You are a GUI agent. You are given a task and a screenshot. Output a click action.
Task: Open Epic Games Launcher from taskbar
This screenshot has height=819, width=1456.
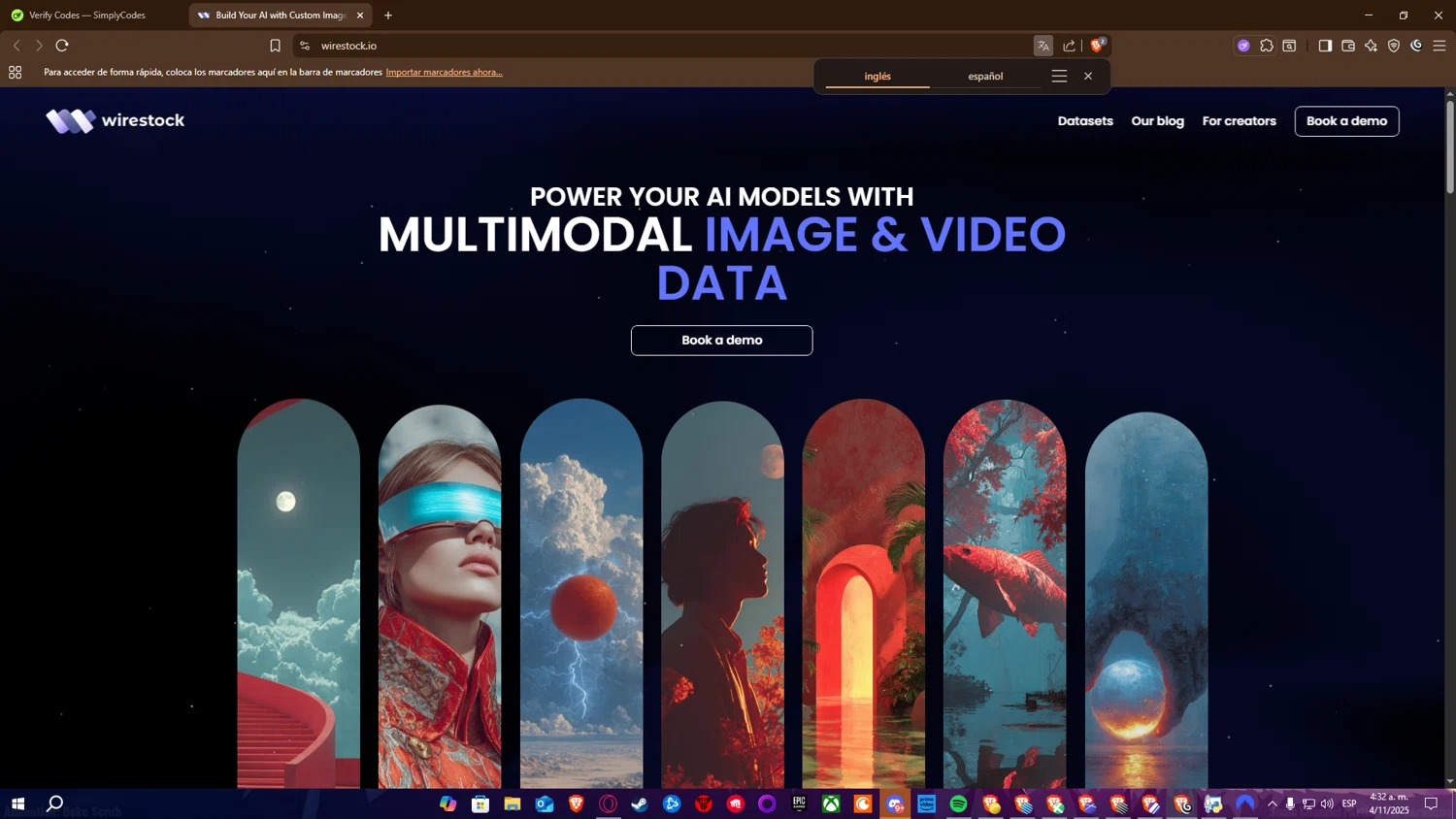[799, 803]
